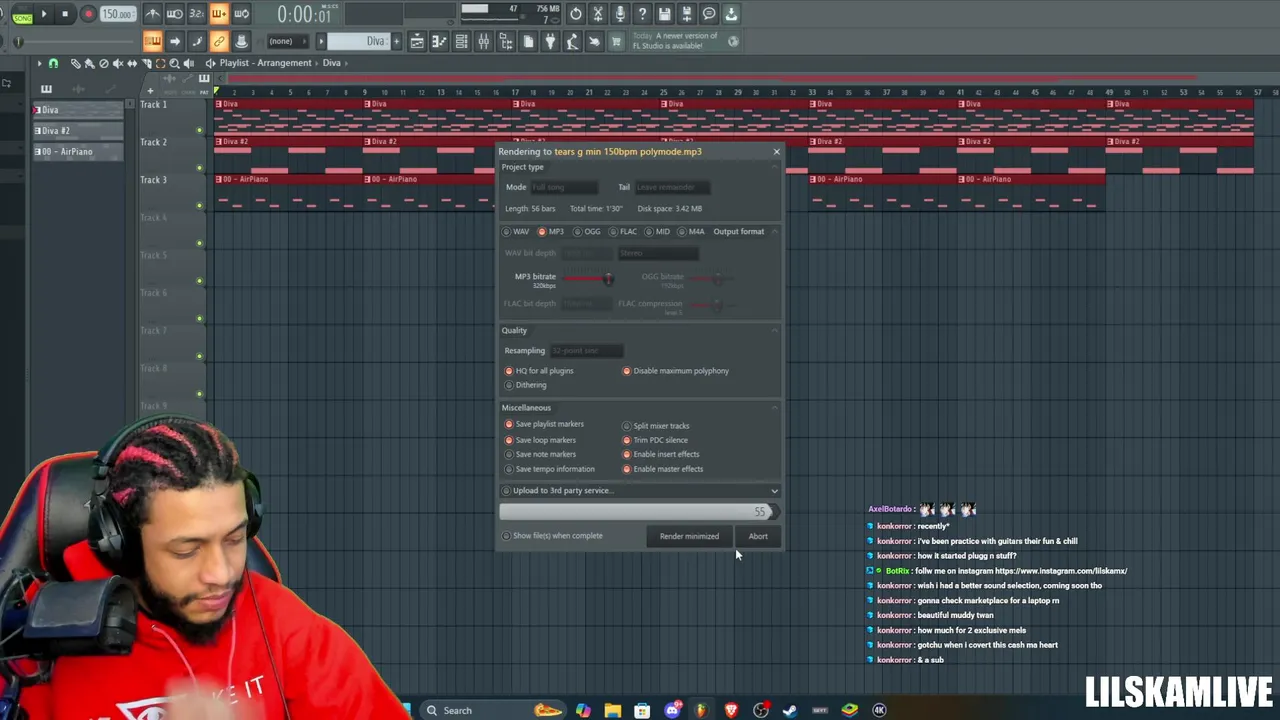Click the save project floppy icon
Image resolution: width=1280 pixels, height=720 pixels.
pos(664,14)
